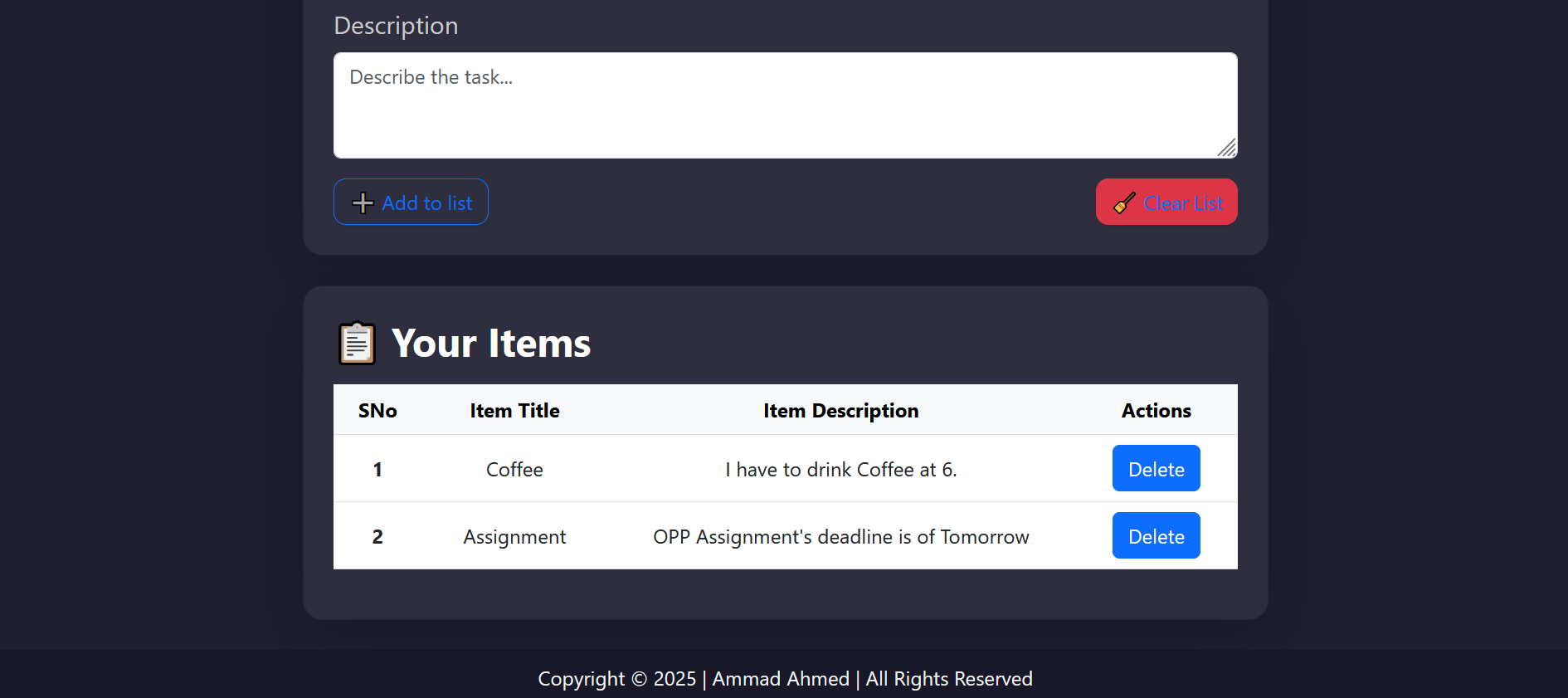
Task: Click the plus icon on Add to list
Action: [363, 203]
